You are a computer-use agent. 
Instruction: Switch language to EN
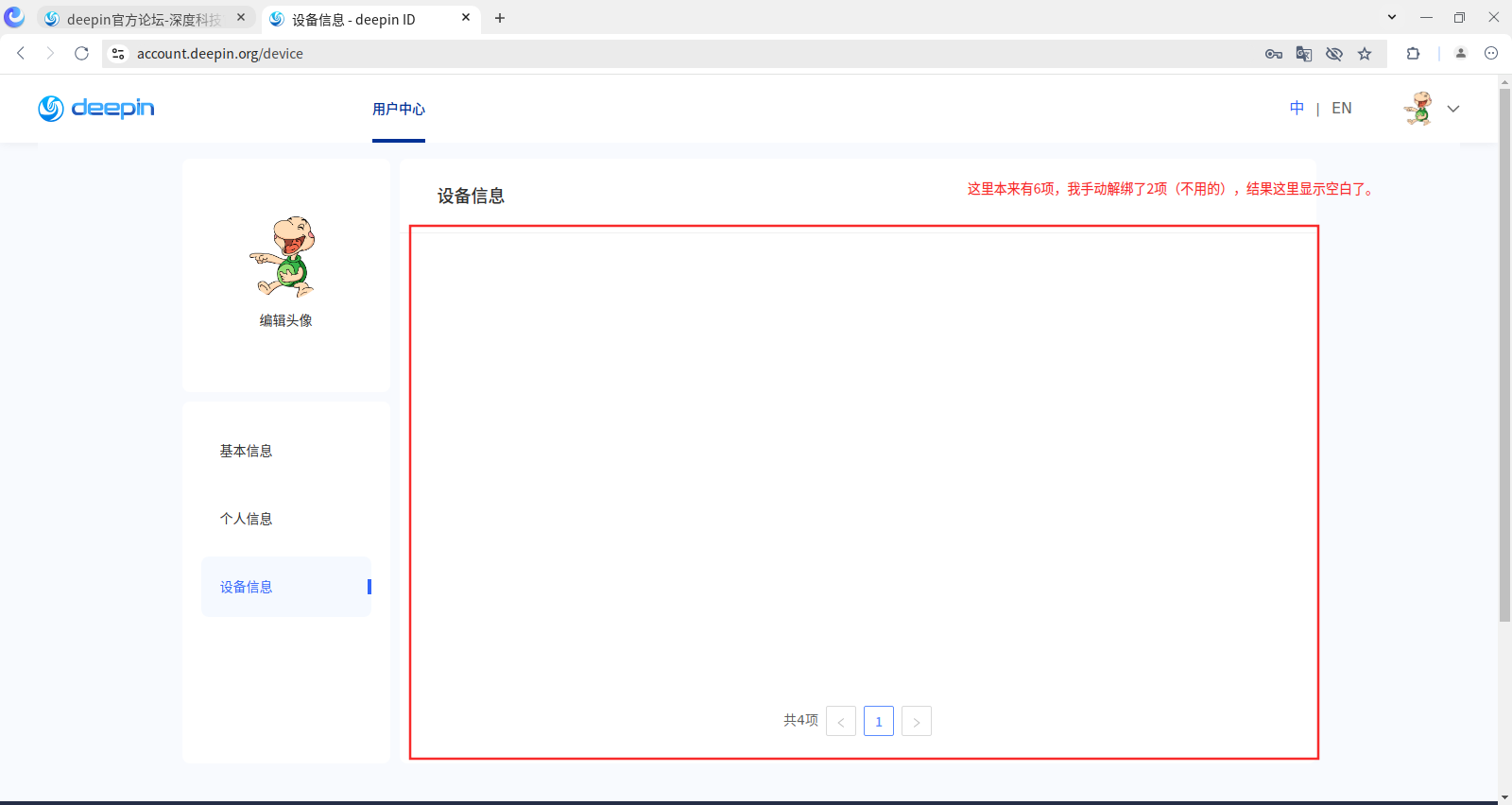[1342, 109]
